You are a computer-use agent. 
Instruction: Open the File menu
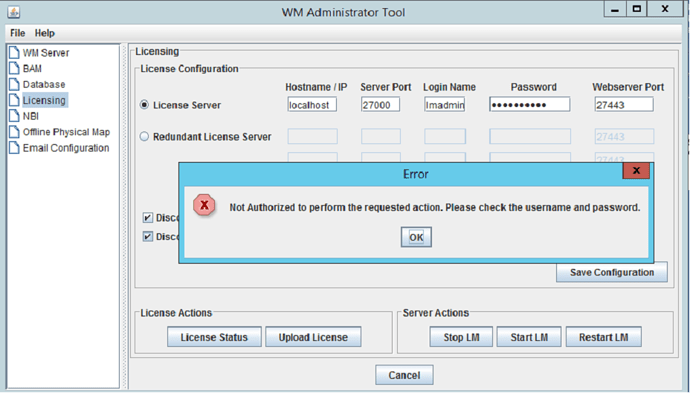pyautogui.click(x=18, y=33)
